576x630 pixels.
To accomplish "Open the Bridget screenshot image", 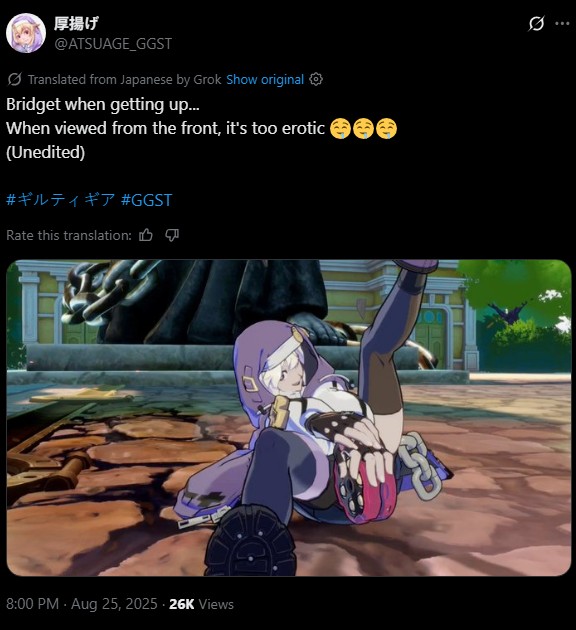I will click(289, 418).
